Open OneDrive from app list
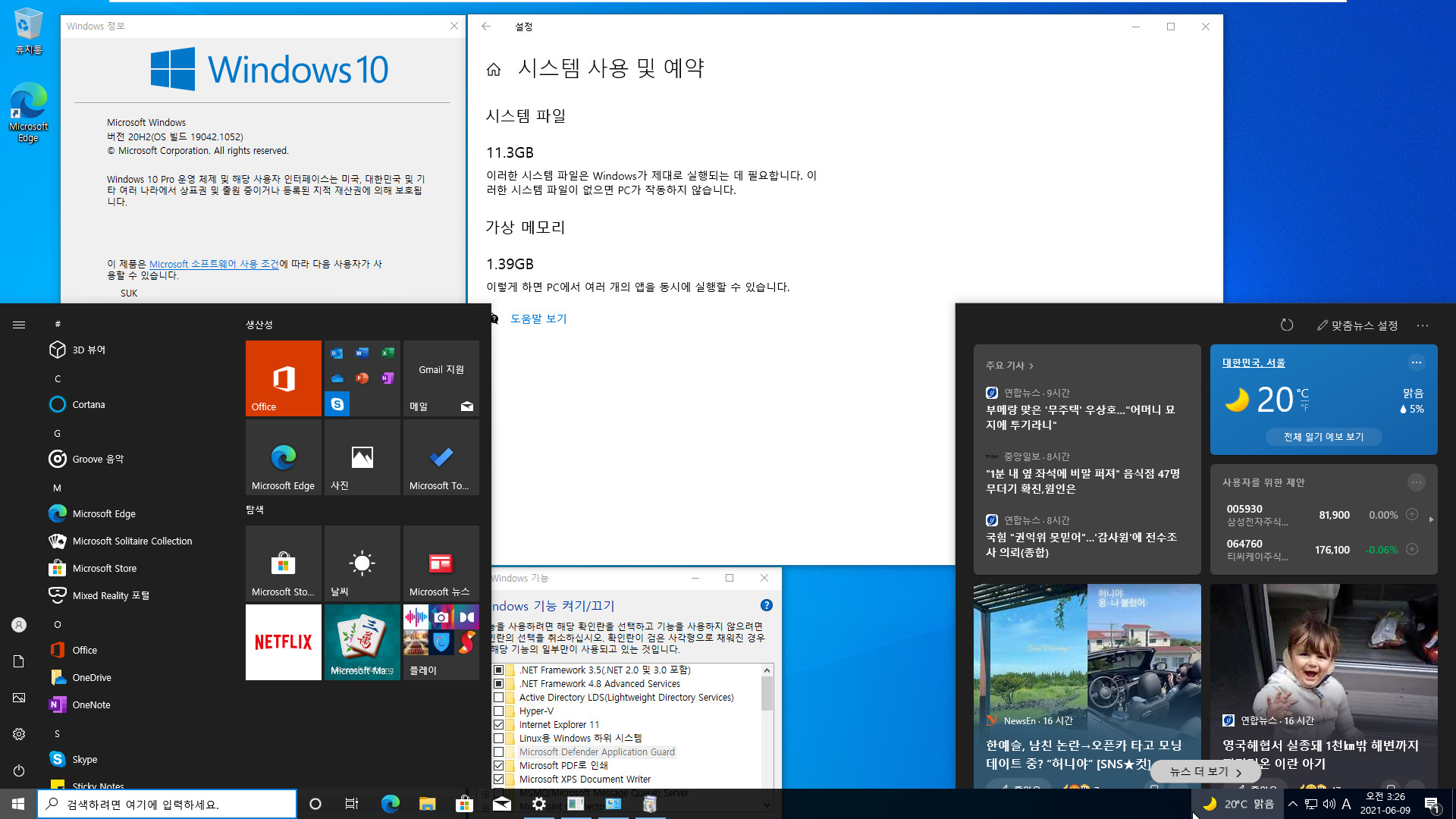This screenshot has width=1456, height=819. [91, 677]
